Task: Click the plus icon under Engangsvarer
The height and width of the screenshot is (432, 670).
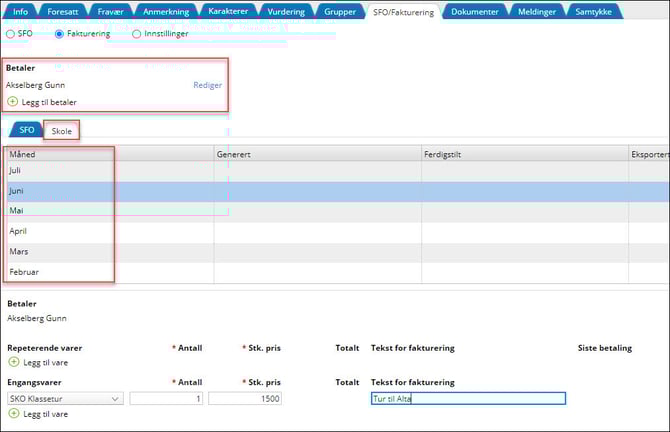Action: (x=13, y=413)
